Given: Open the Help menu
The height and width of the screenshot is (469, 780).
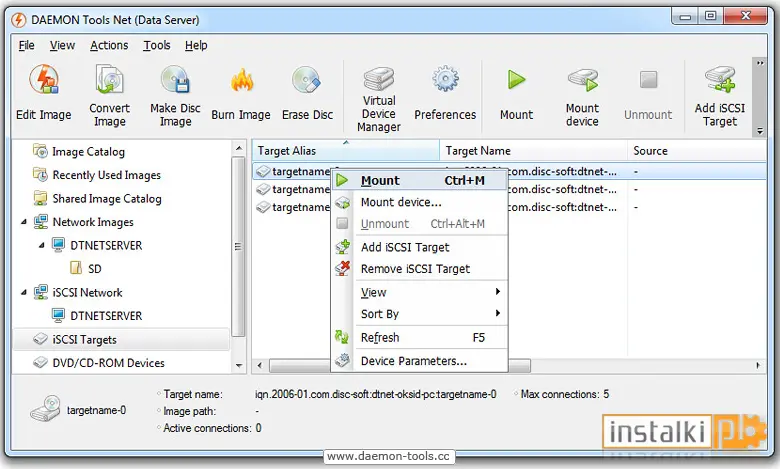Looking at the screenshot, I should tap(196, 45).
